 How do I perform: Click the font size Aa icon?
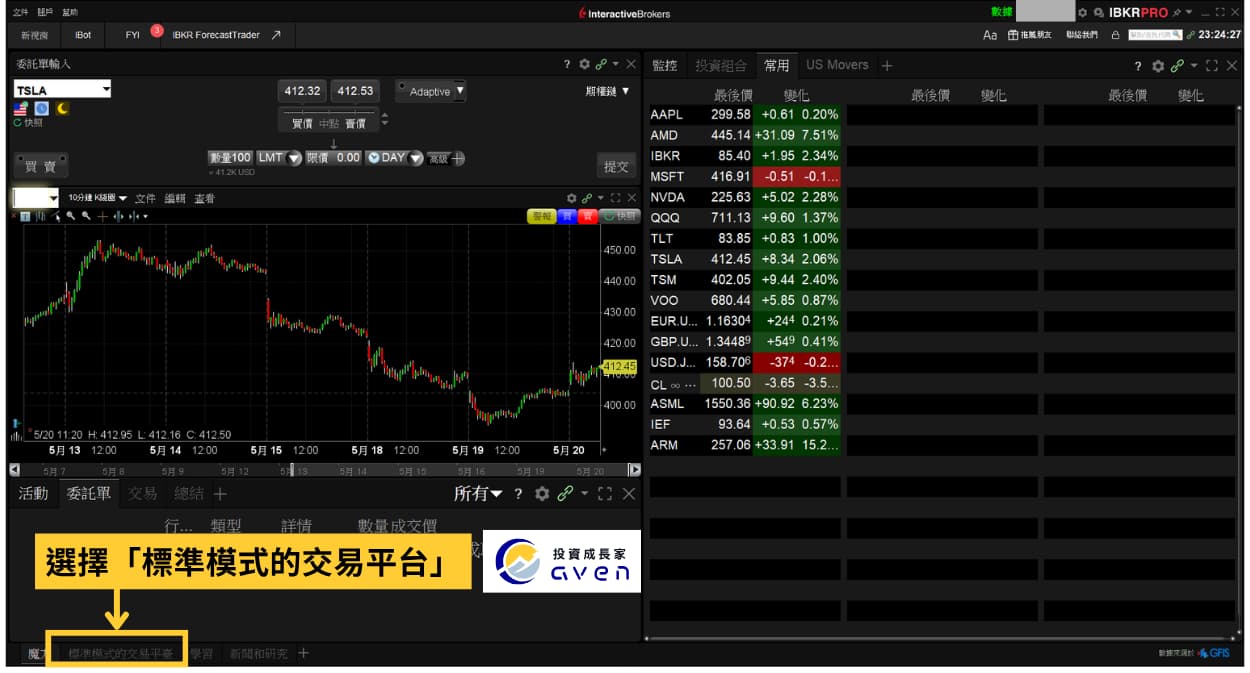click(990, 35)
